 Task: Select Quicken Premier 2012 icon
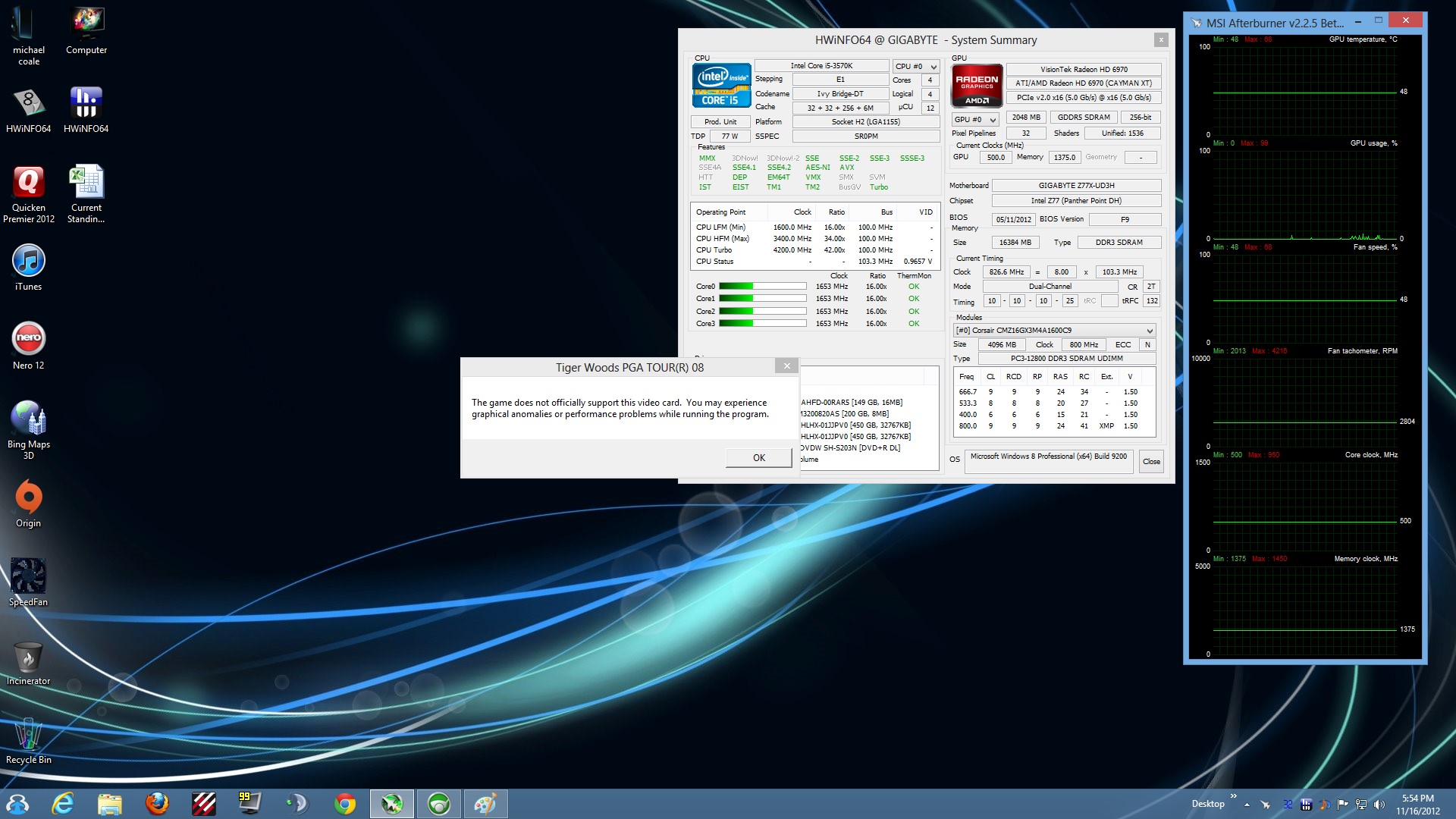28,194
